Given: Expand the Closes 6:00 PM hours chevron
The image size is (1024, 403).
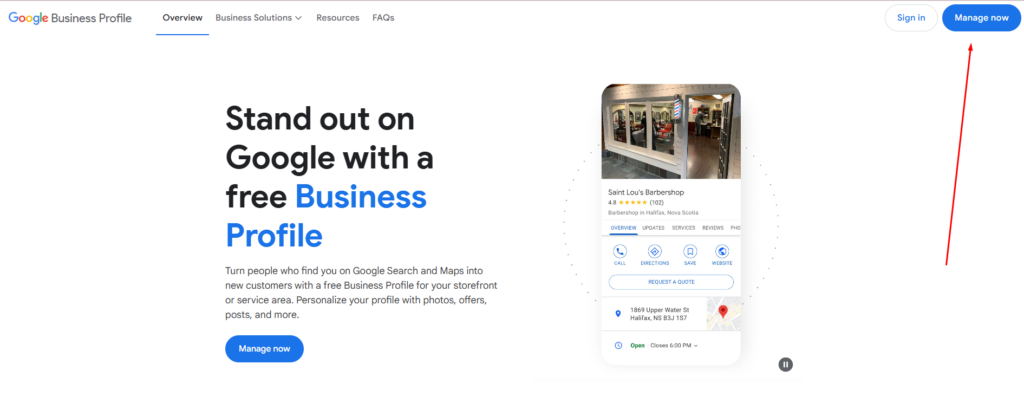Looking at the screenshot, I should point(696,346).
